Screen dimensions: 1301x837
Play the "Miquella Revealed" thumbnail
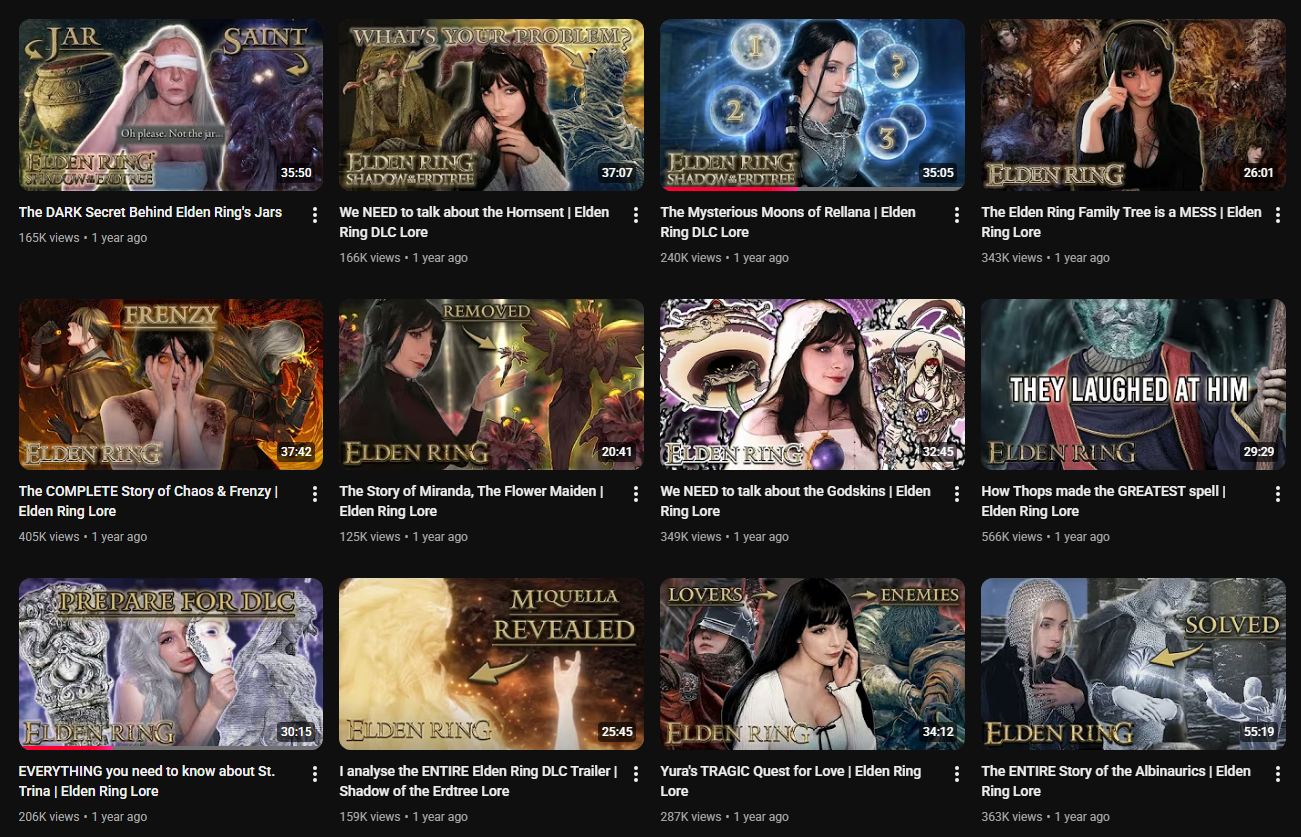(x=492, y=664)
